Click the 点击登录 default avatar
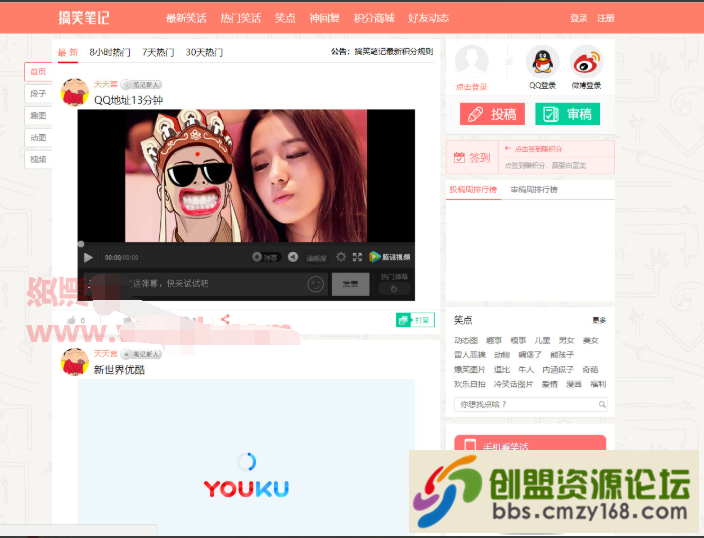Screen dimensions: 704x538 point(471,62)
